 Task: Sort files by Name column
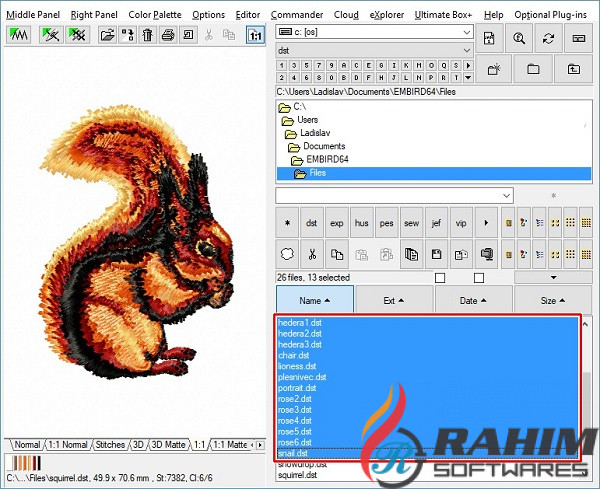315,300
